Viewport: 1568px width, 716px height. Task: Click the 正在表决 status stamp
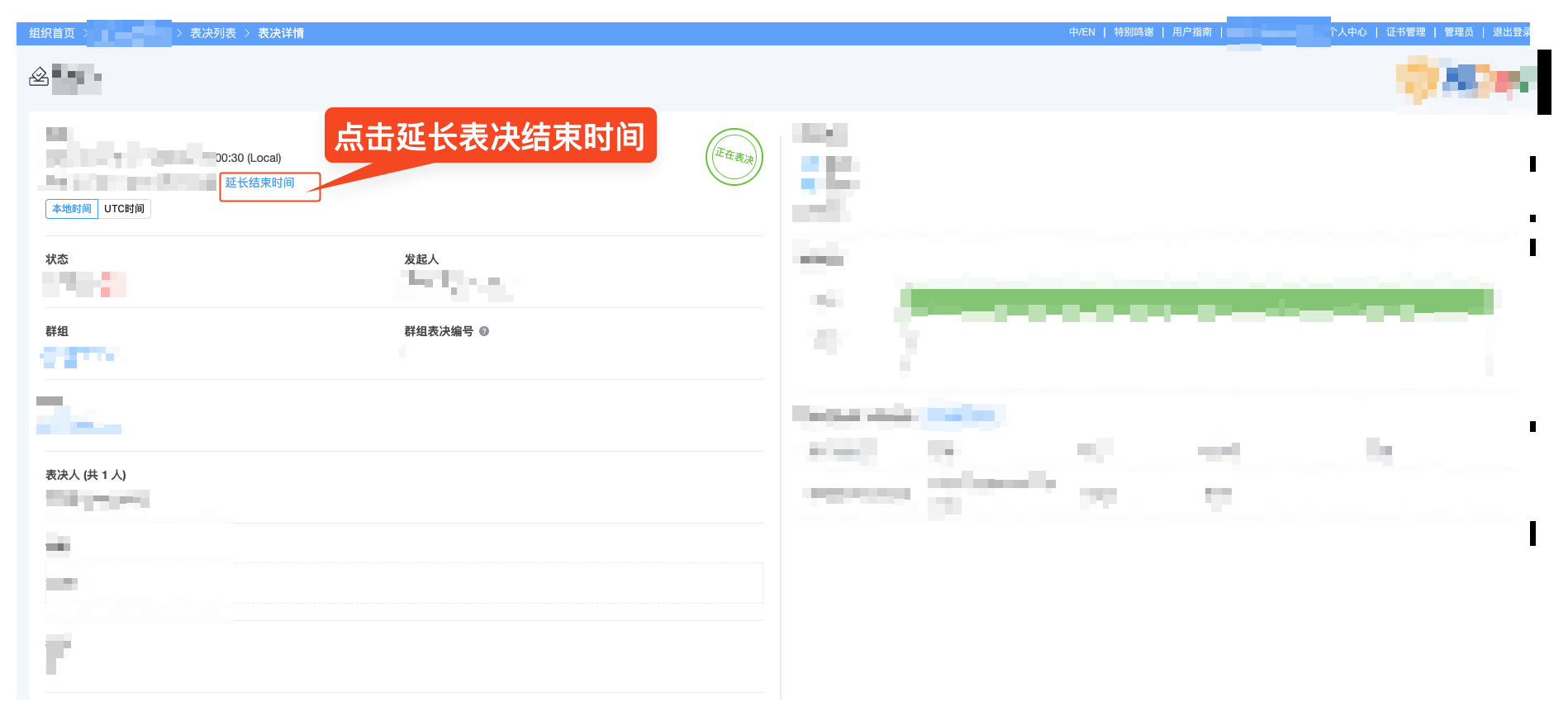click(x=734, y=157)
